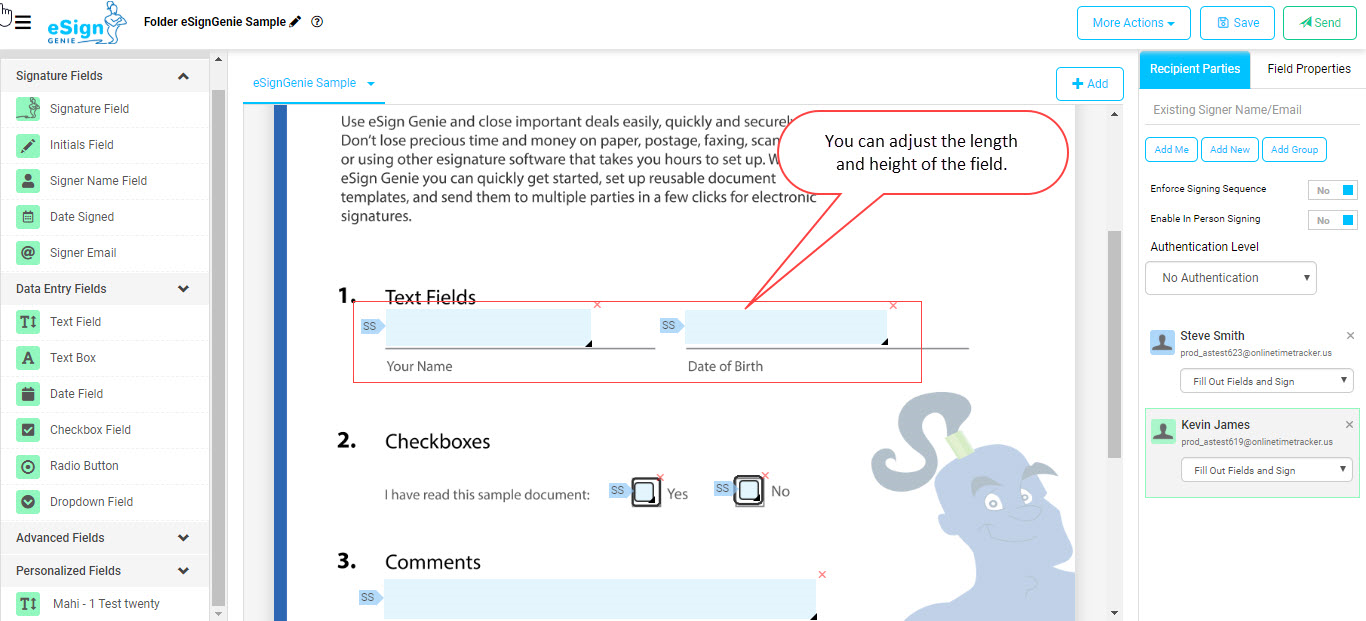This screenshot has width=1366, height=621.
Task: Click the left fields panel scrollbar
Action: point(218,345)
